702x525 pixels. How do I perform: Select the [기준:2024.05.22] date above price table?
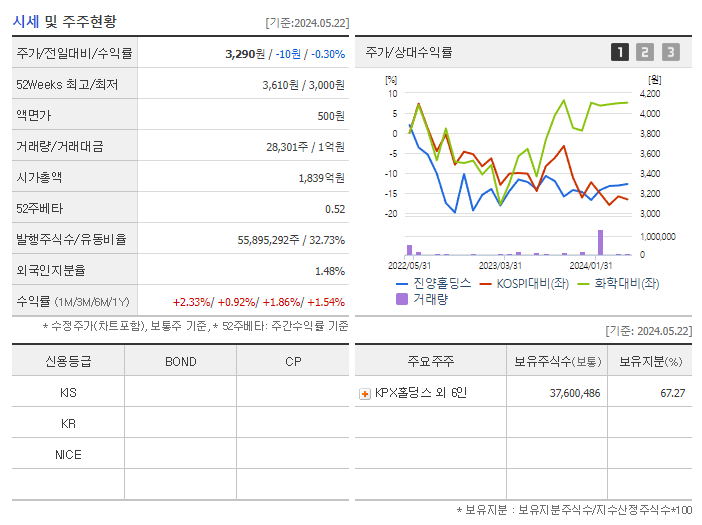[x=307, y=23]
